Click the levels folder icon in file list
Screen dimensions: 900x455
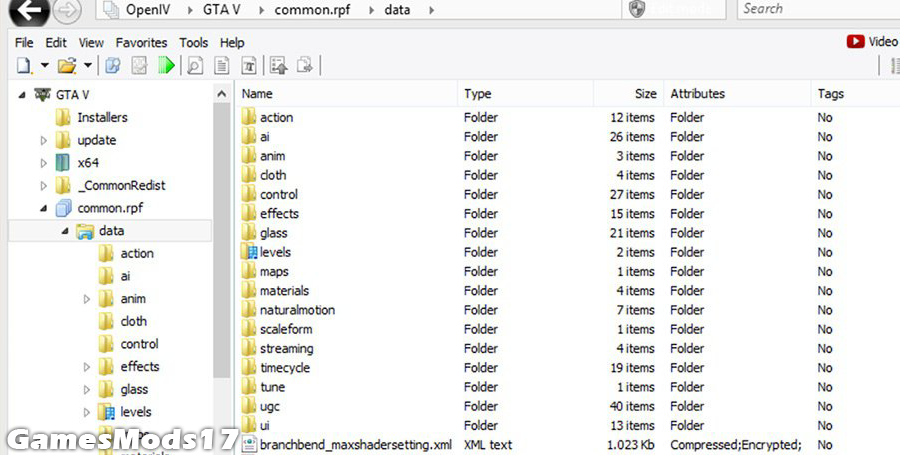tap(249, 252)
